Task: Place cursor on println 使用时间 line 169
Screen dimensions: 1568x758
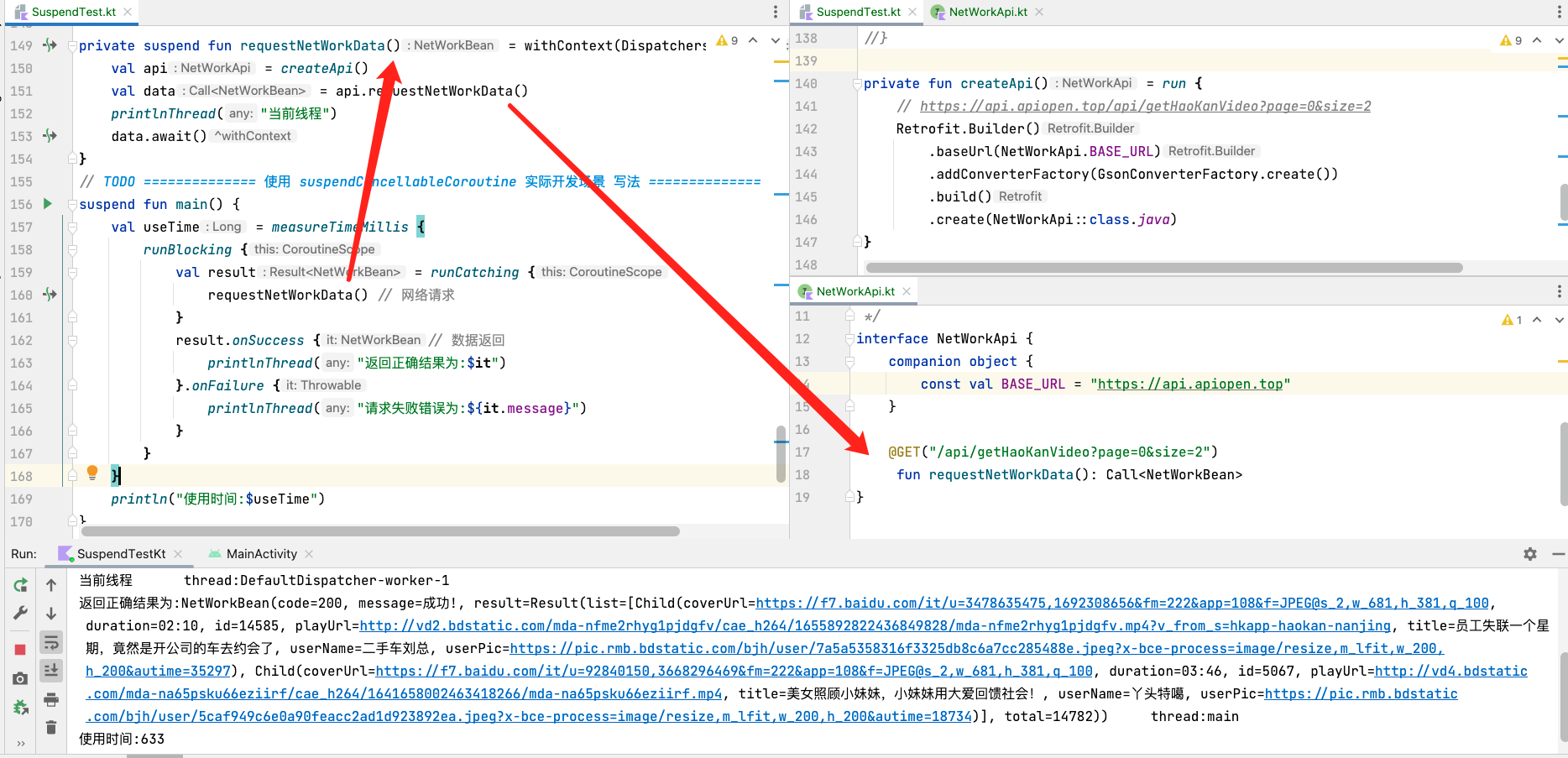Action: 217,499
